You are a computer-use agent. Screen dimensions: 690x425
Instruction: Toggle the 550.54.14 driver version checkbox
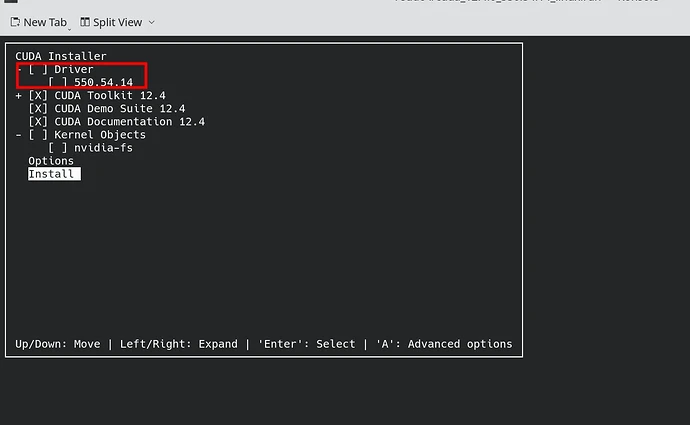click(x=58, y=83)
